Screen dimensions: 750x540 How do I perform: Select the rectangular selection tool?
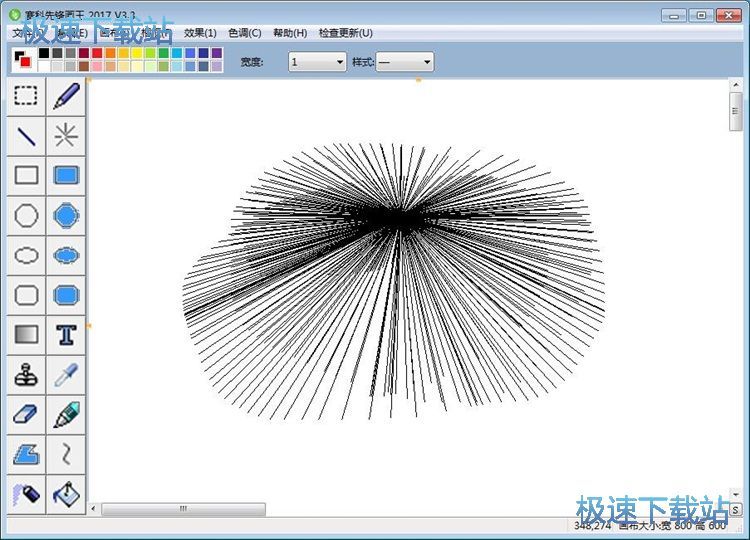pyautogui.click(x=27, y=96)
